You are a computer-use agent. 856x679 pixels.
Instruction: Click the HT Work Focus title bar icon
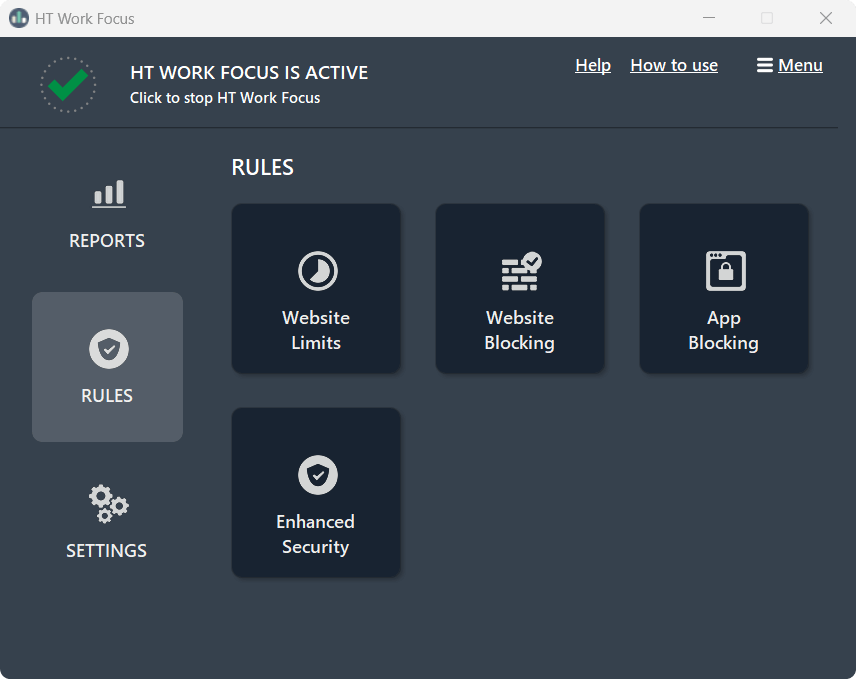[19, 18]
